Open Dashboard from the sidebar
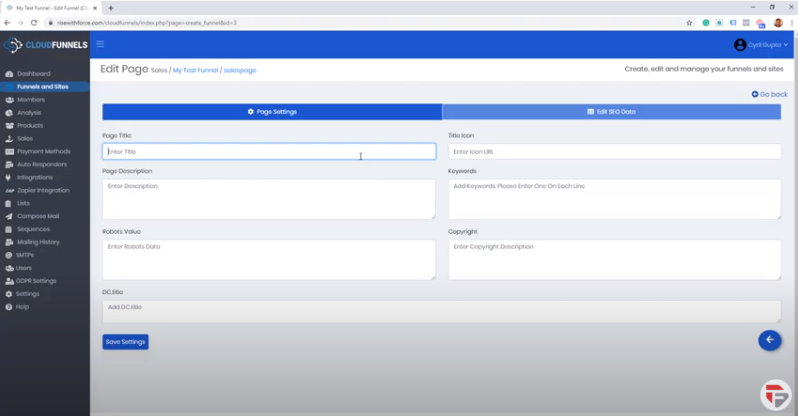This screenshot has width=798, height=416. pos(33,74)
